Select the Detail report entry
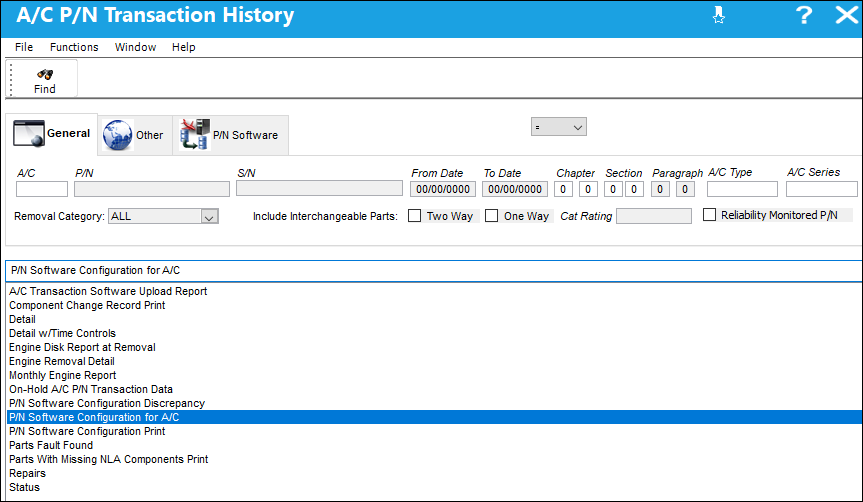This screenshot has width=863, height=502. (x=22, y=319)
